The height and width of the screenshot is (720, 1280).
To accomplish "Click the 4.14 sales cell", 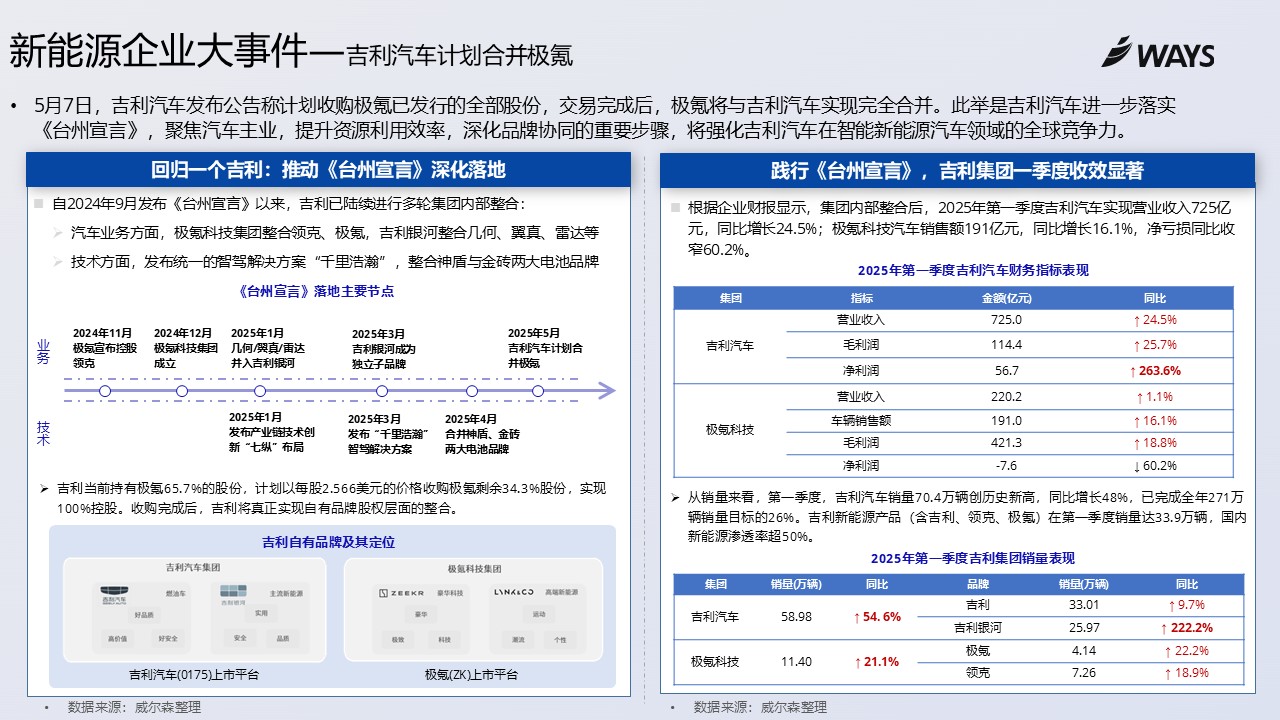I will (1084, 650).
